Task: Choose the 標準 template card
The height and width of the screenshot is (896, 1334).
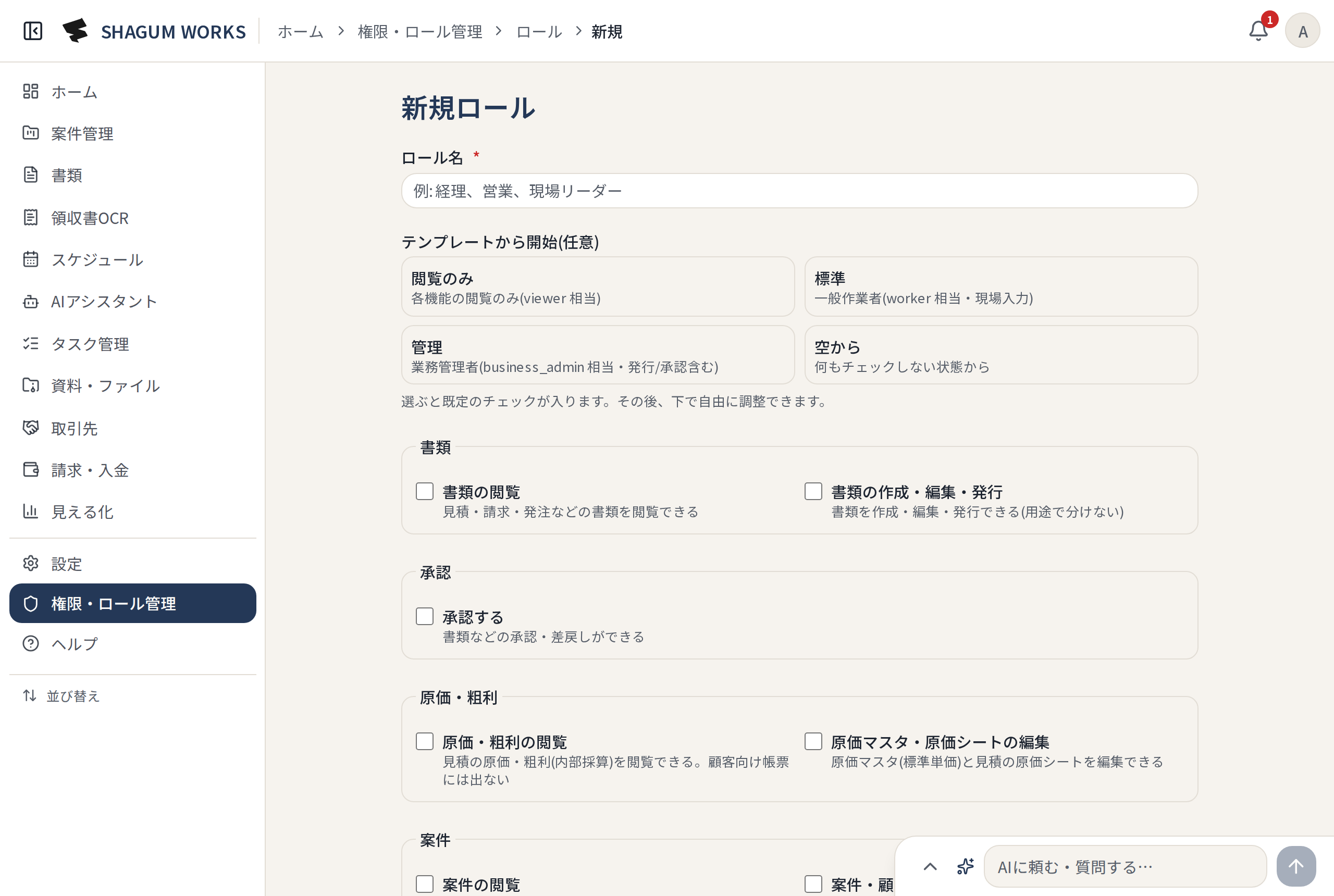Action: click(1001, 287)
